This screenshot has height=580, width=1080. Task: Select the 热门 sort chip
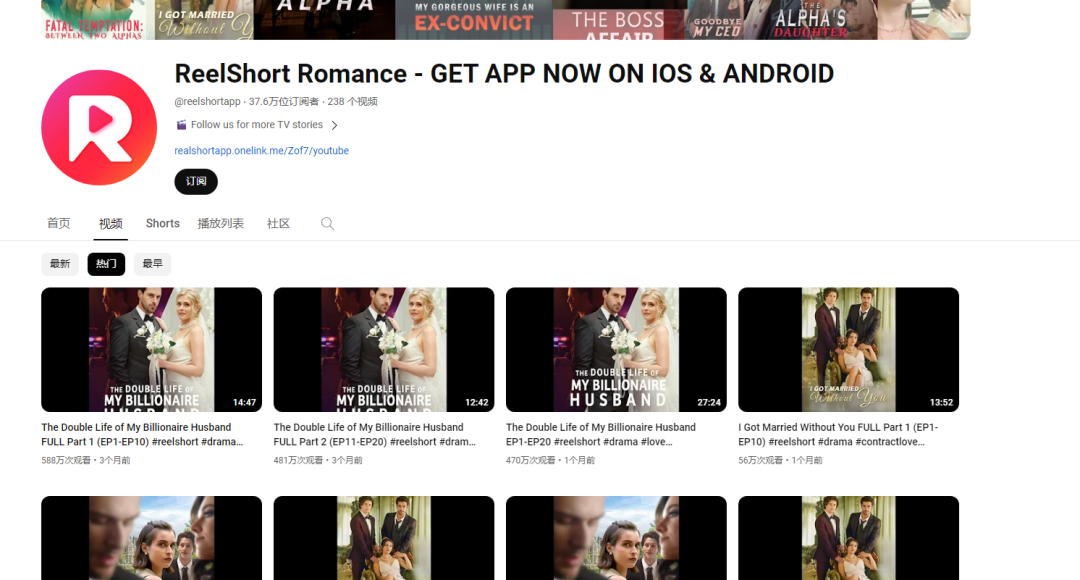[106, 264]
